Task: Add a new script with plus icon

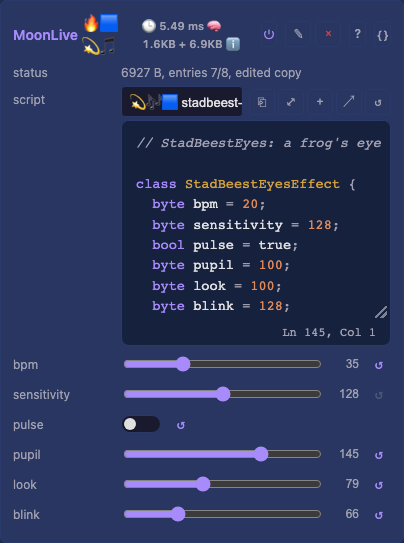Action: pyautogui.click(x=320, y=102)
